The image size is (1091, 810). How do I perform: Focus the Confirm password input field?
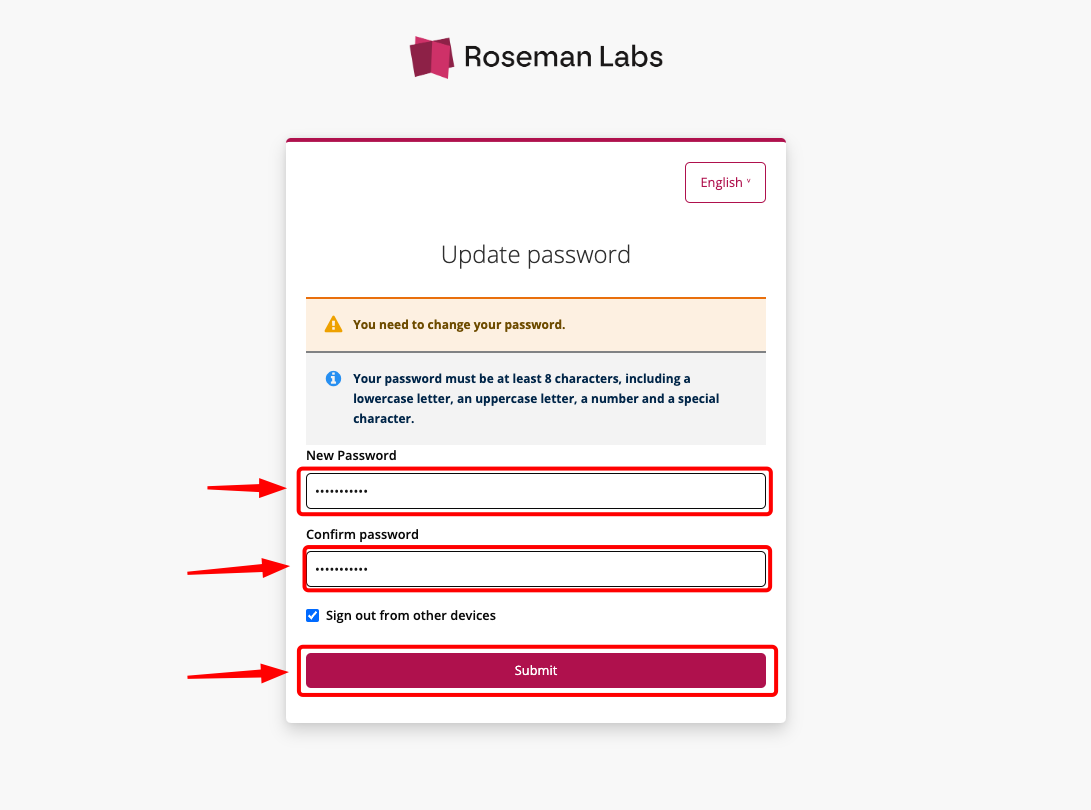pyautogui.click(x=536, y=569)
